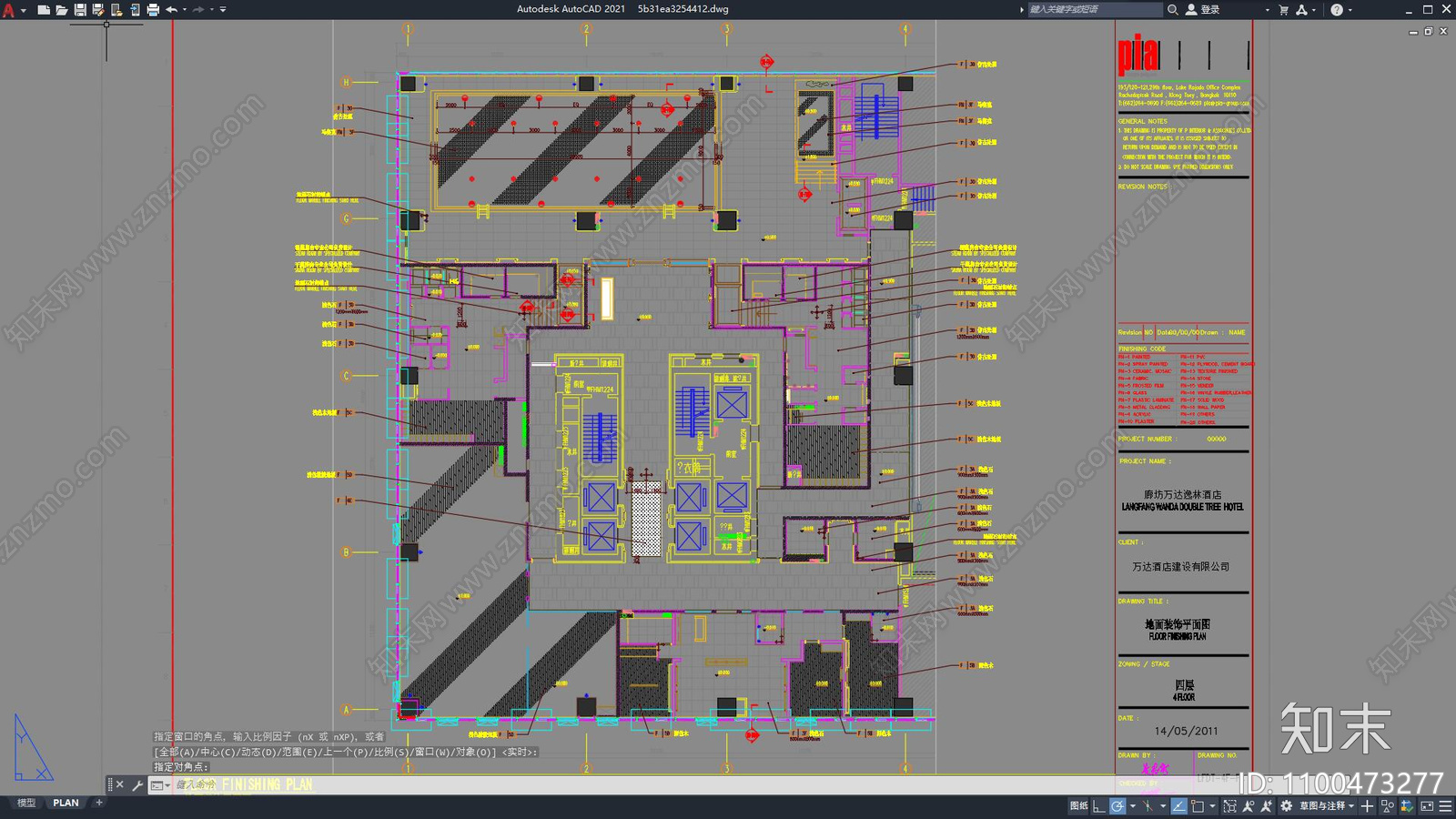Close the command line window
Screen dimensions: 1456x819
click(120, 784)
